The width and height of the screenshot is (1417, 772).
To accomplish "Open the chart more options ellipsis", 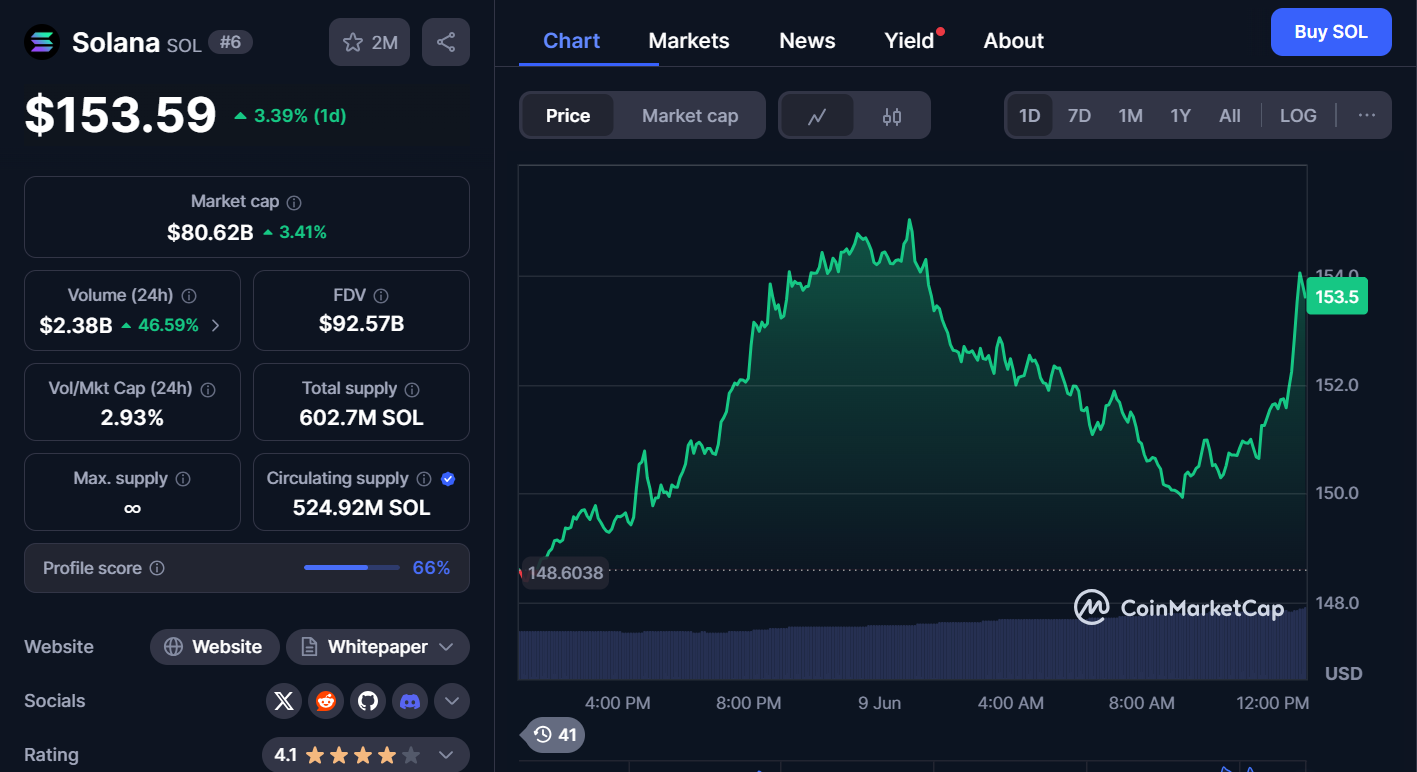I will 1367,115.
